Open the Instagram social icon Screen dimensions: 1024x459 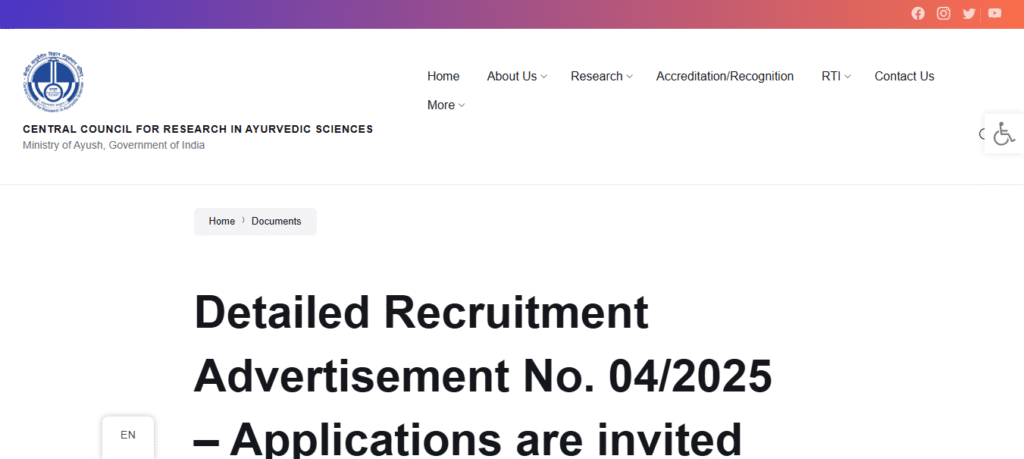(943, 13)
